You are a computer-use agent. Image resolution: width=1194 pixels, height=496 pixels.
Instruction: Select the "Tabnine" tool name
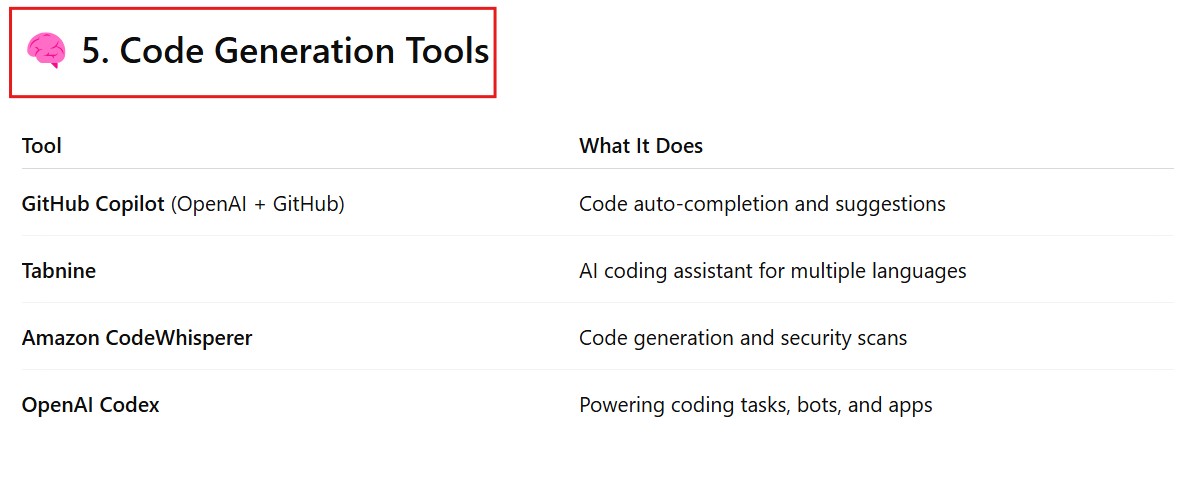(59, 271)
